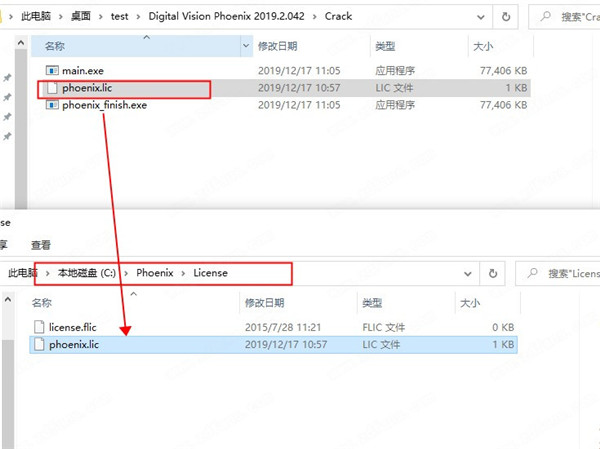This screenshot has height=449, width=600.
Task: Click the phoenix.lic file icon in Crack folder
Action: pyautogui.click(x=52, y=88)
